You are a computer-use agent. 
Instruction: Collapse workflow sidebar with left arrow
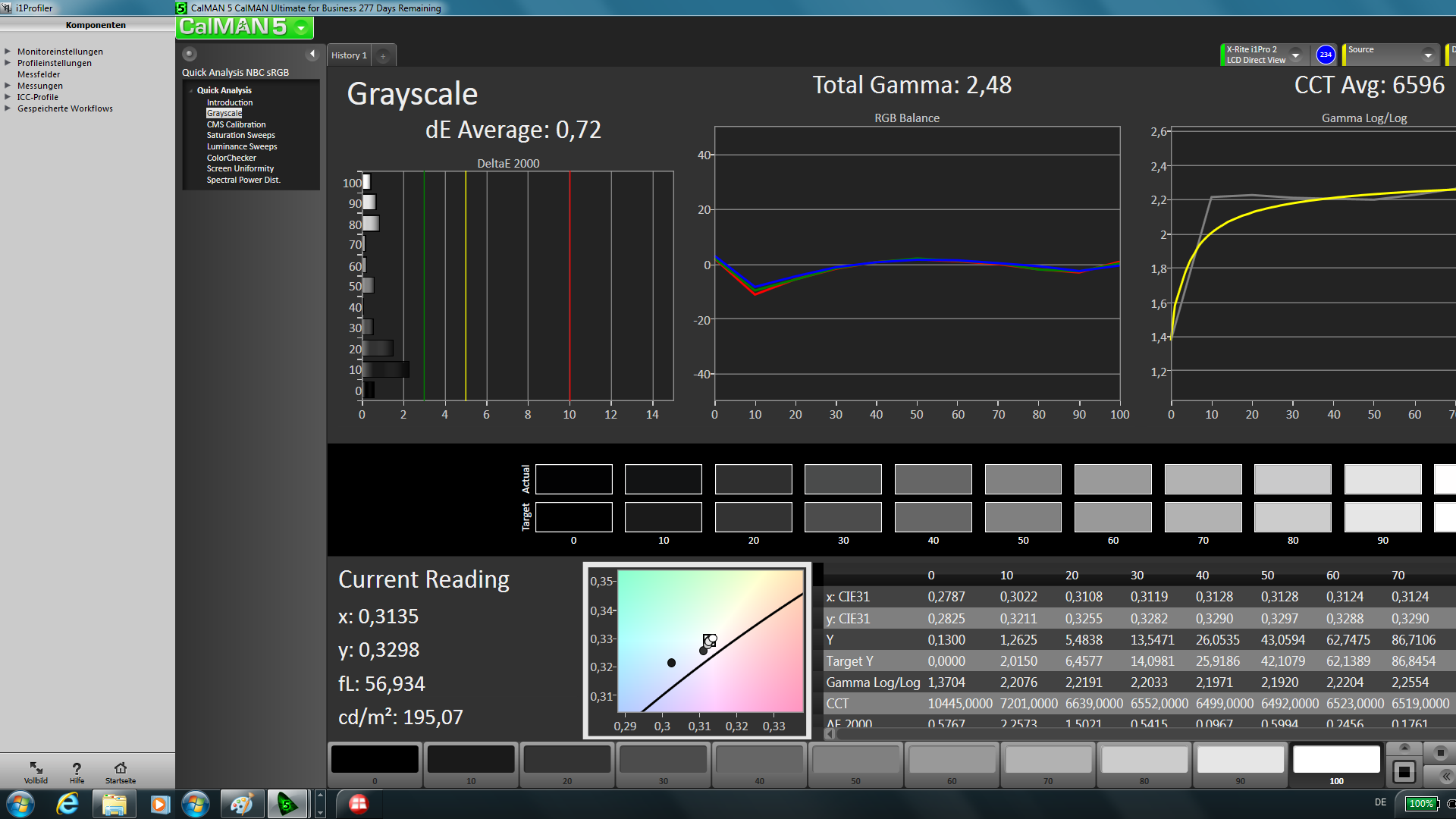click(x=312, y=54)
